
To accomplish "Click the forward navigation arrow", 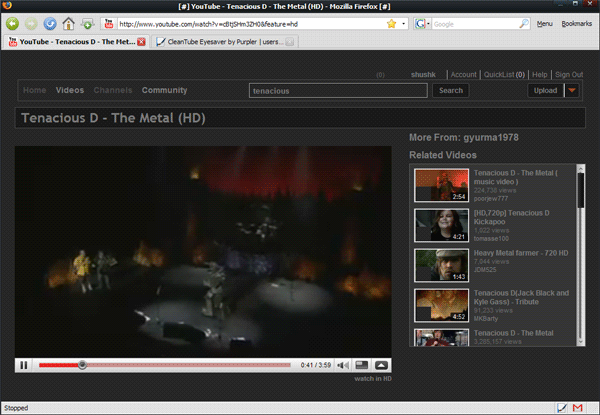I will [x=31, y=24].
